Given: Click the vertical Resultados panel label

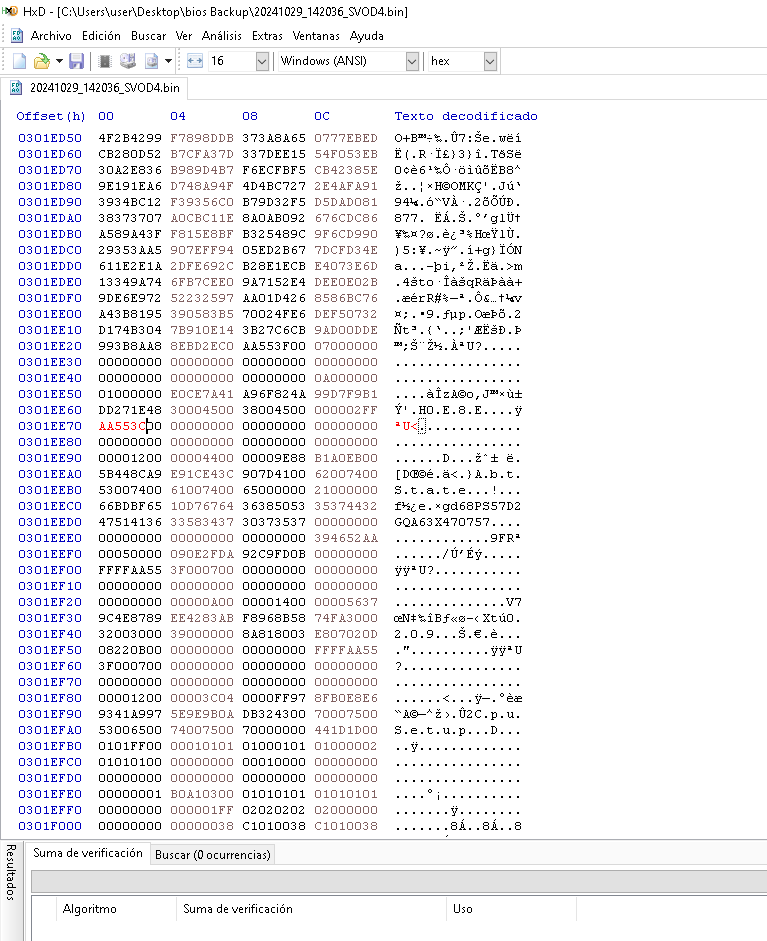Looking at the screenshot, I should click(10, 872).
